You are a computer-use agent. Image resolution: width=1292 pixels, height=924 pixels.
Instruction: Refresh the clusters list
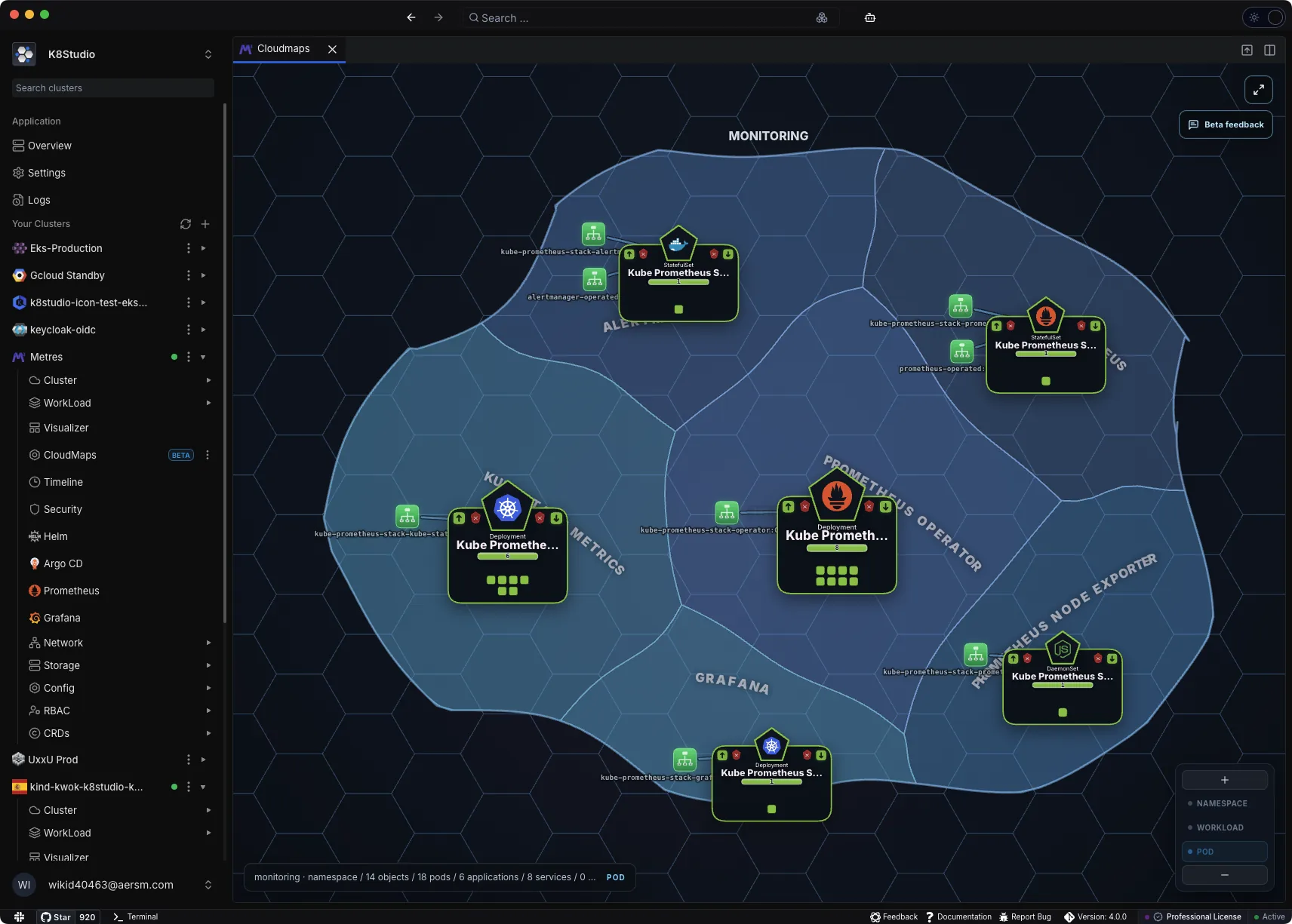pos(186,224)
